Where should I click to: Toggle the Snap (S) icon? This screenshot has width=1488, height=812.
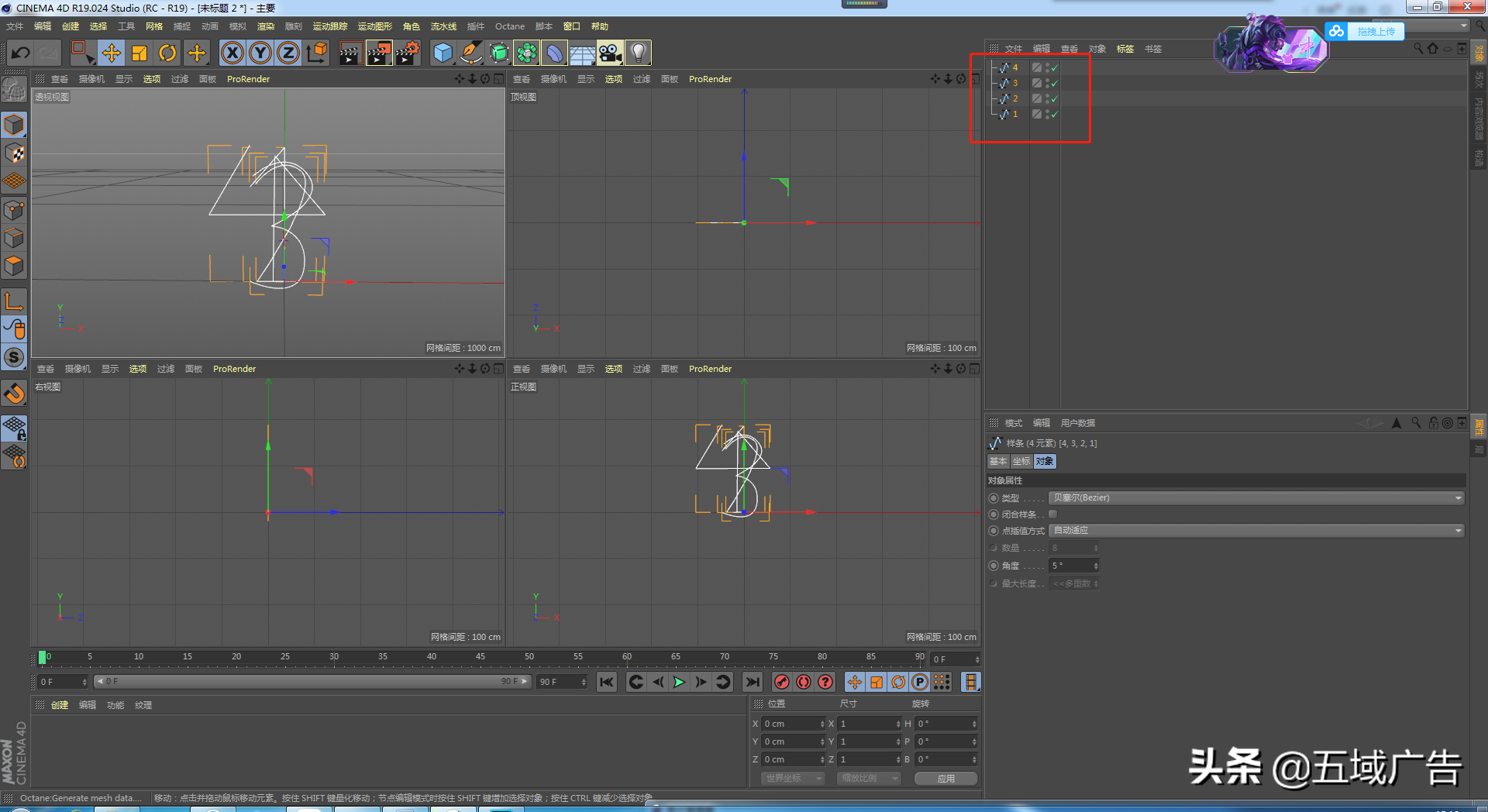click(15, 357)
